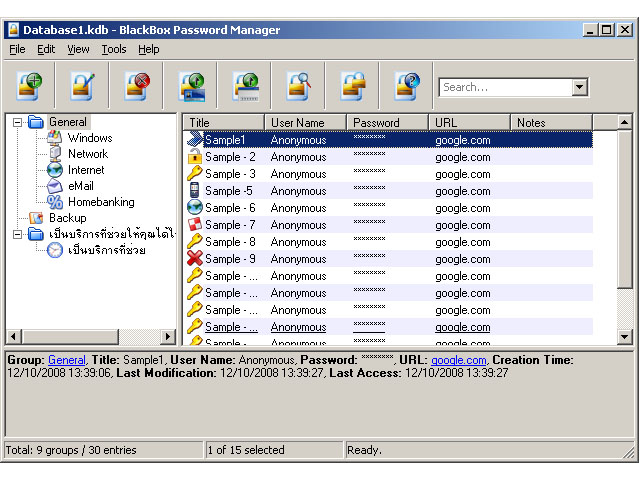Open the File menu
Image resolution: width=640 pixels, height=480 pixels.
point(17,49)
